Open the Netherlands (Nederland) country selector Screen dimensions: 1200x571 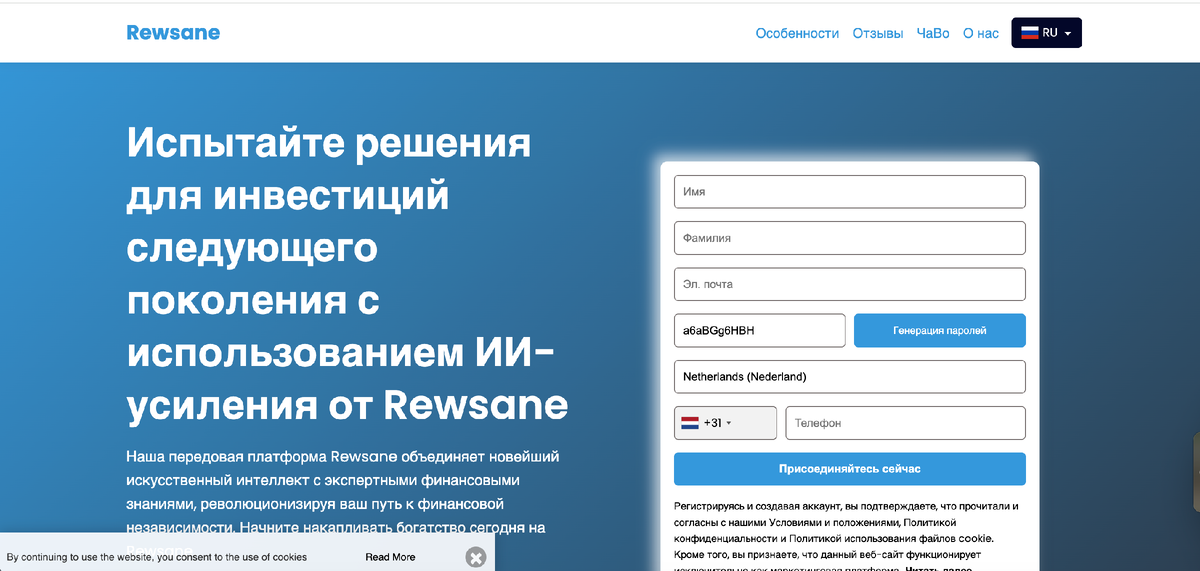[x=850, y=377]
